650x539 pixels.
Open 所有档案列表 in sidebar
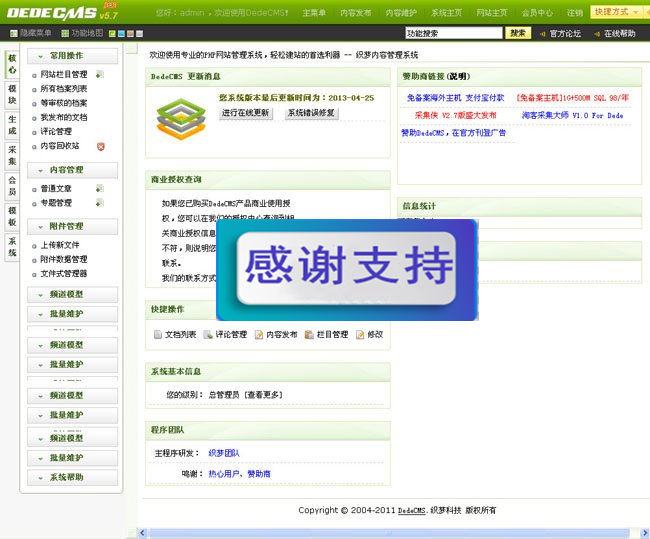point(64,89)
